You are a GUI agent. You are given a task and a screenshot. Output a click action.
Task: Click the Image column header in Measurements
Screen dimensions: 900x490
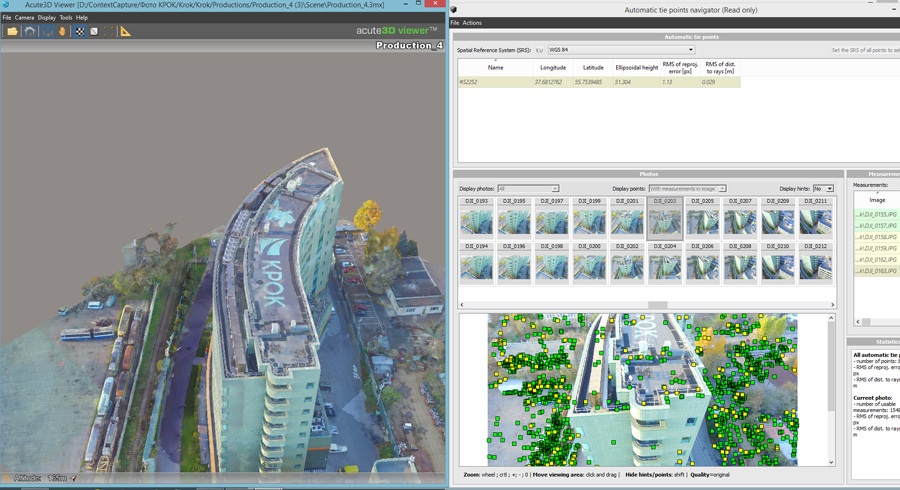pos(876,200)
